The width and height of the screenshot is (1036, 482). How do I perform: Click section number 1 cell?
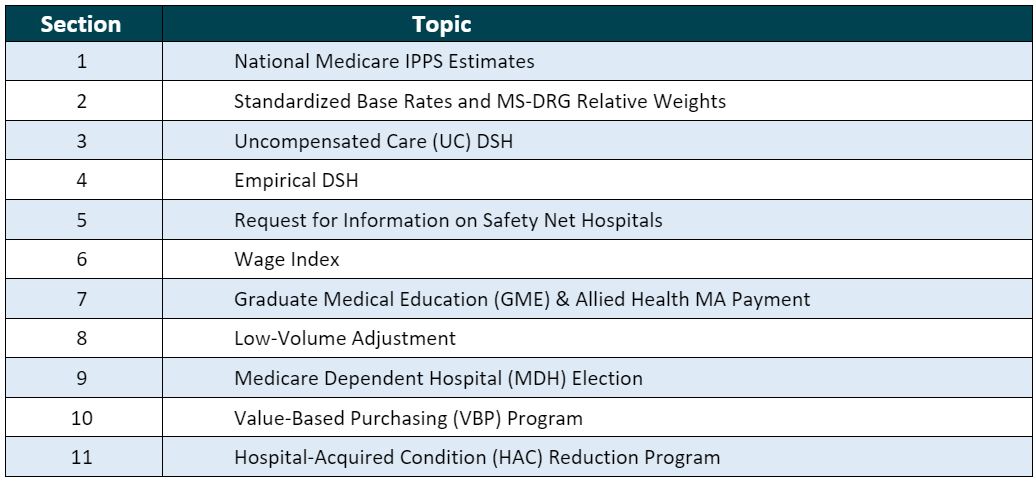pos(81,62)
